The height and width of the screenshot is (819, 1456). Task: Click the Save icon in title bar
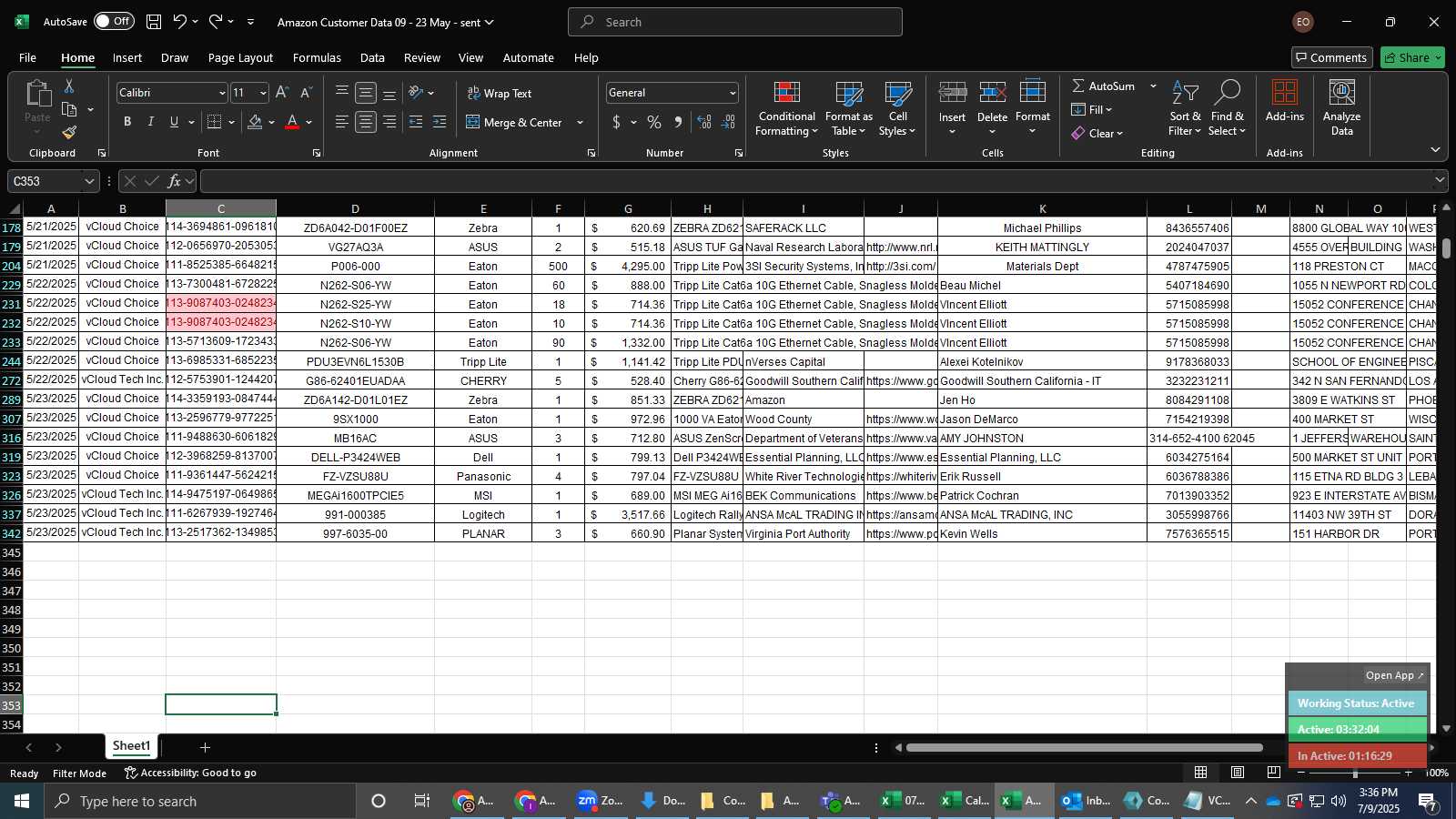pyautogui.click(x=154, y=22)
